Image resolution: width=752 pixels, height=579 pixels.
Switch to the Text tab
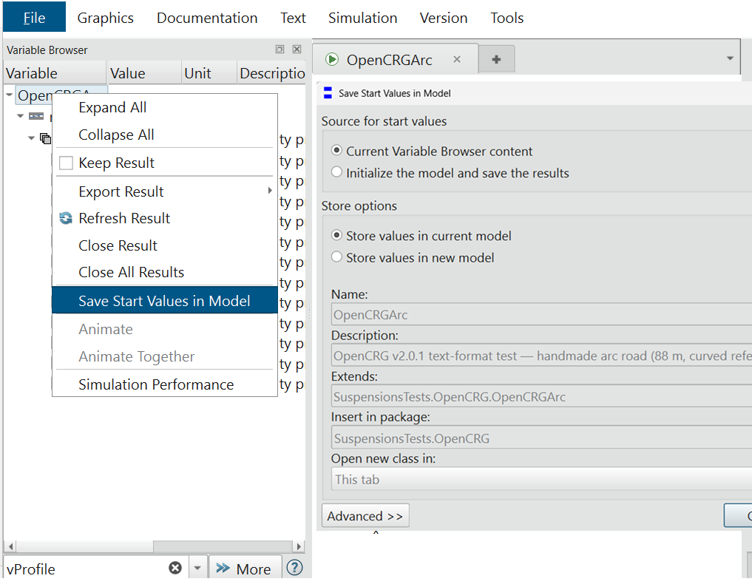293,18
